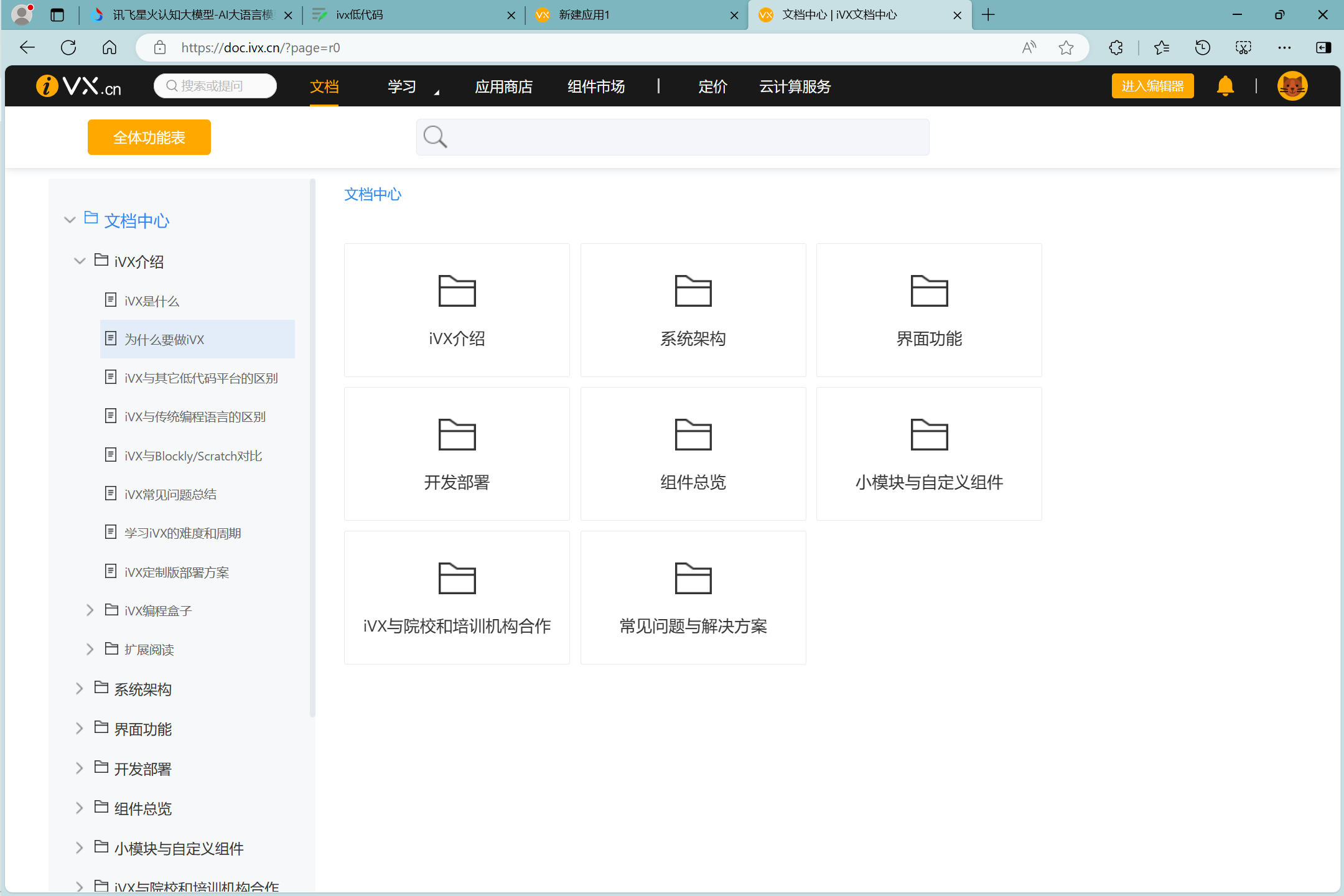Open the 系统架构 folder card

click(693, 310)
